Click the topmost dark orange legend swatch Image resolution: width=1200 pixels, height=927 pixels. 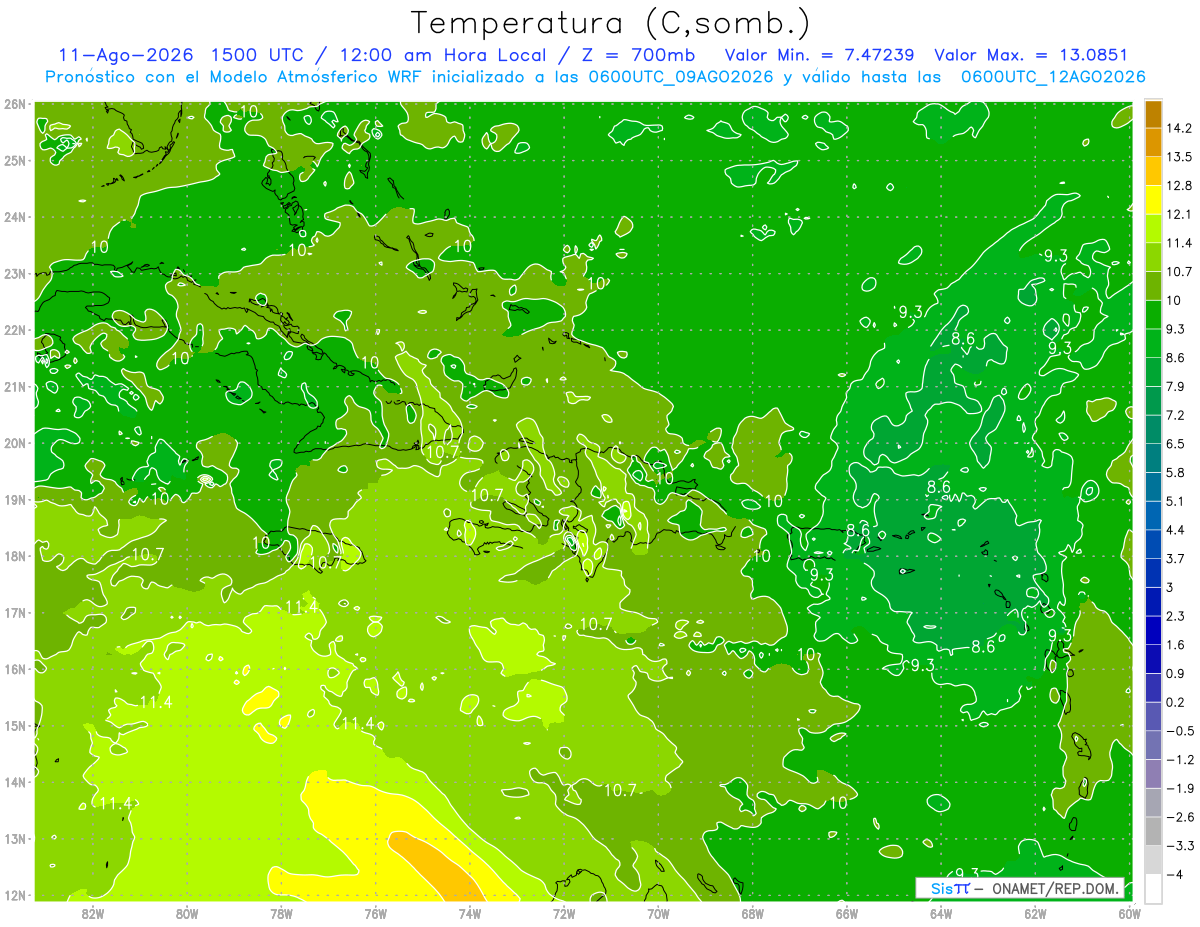point(1153,113)
